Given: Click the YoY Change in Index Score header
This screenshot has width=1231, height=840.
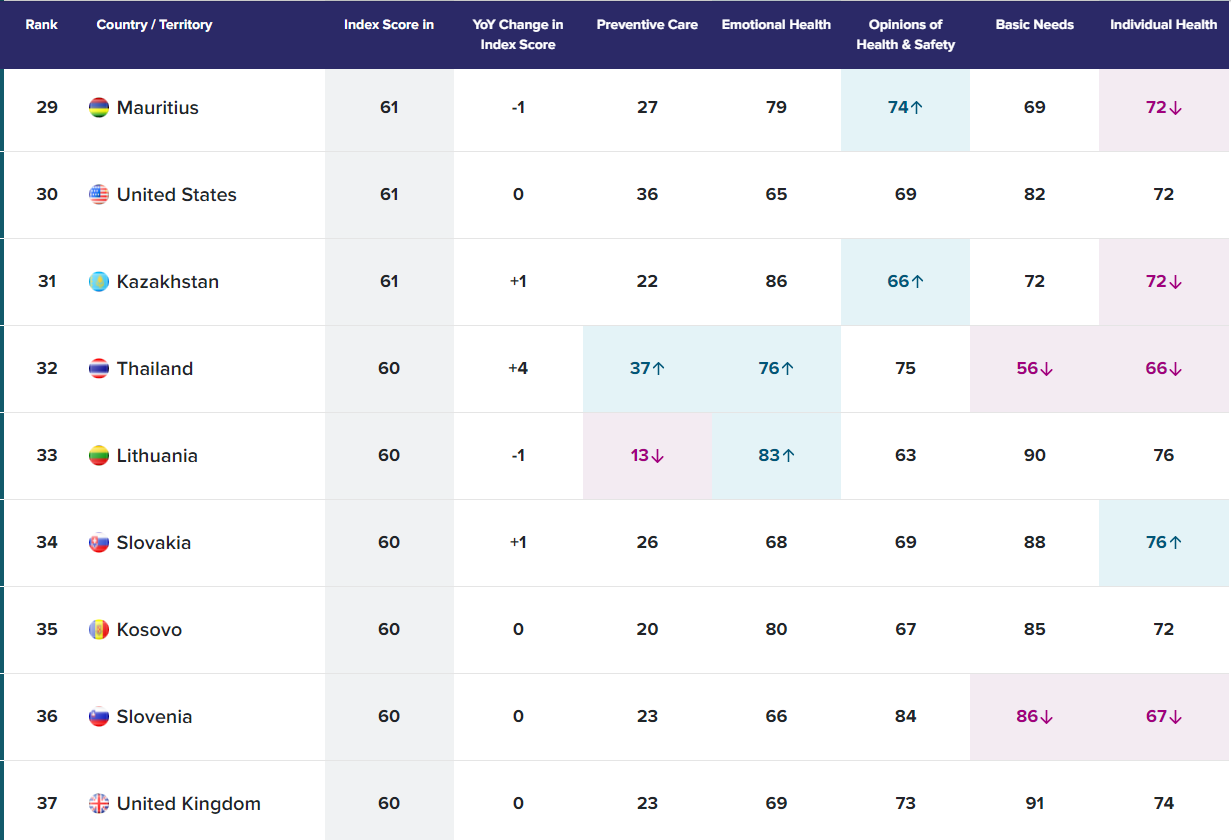Looking at the screenshot, I should click(517, 35).
